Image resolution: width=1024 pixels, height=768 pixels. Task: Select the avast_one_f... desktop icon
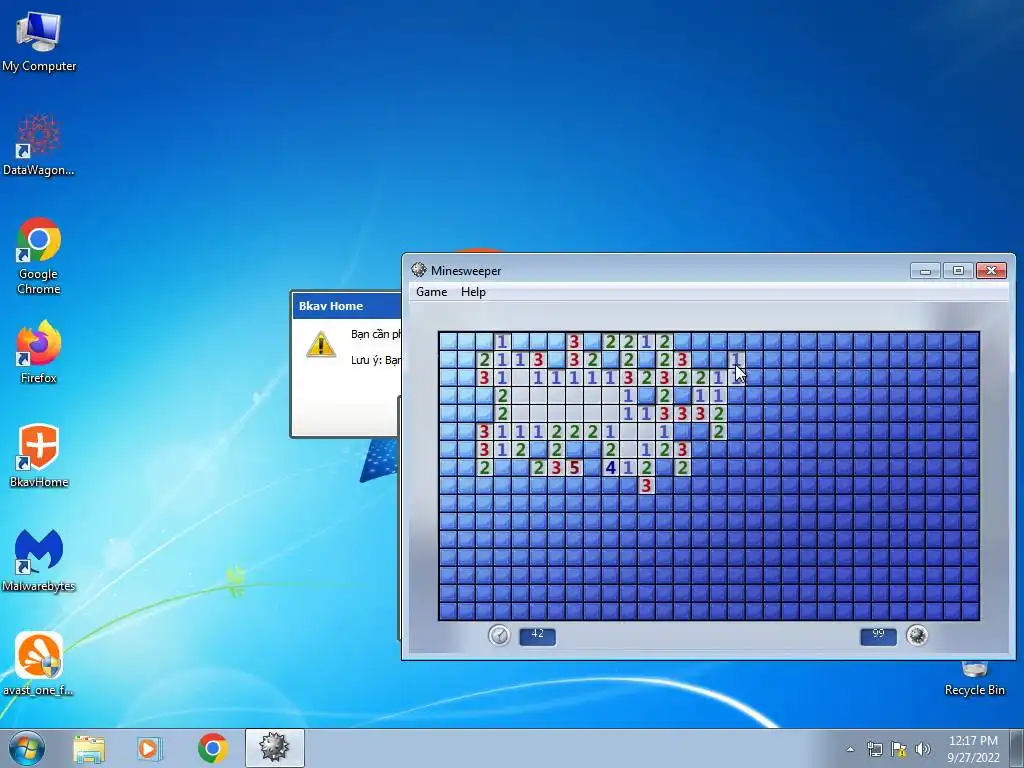pos(39,664)
